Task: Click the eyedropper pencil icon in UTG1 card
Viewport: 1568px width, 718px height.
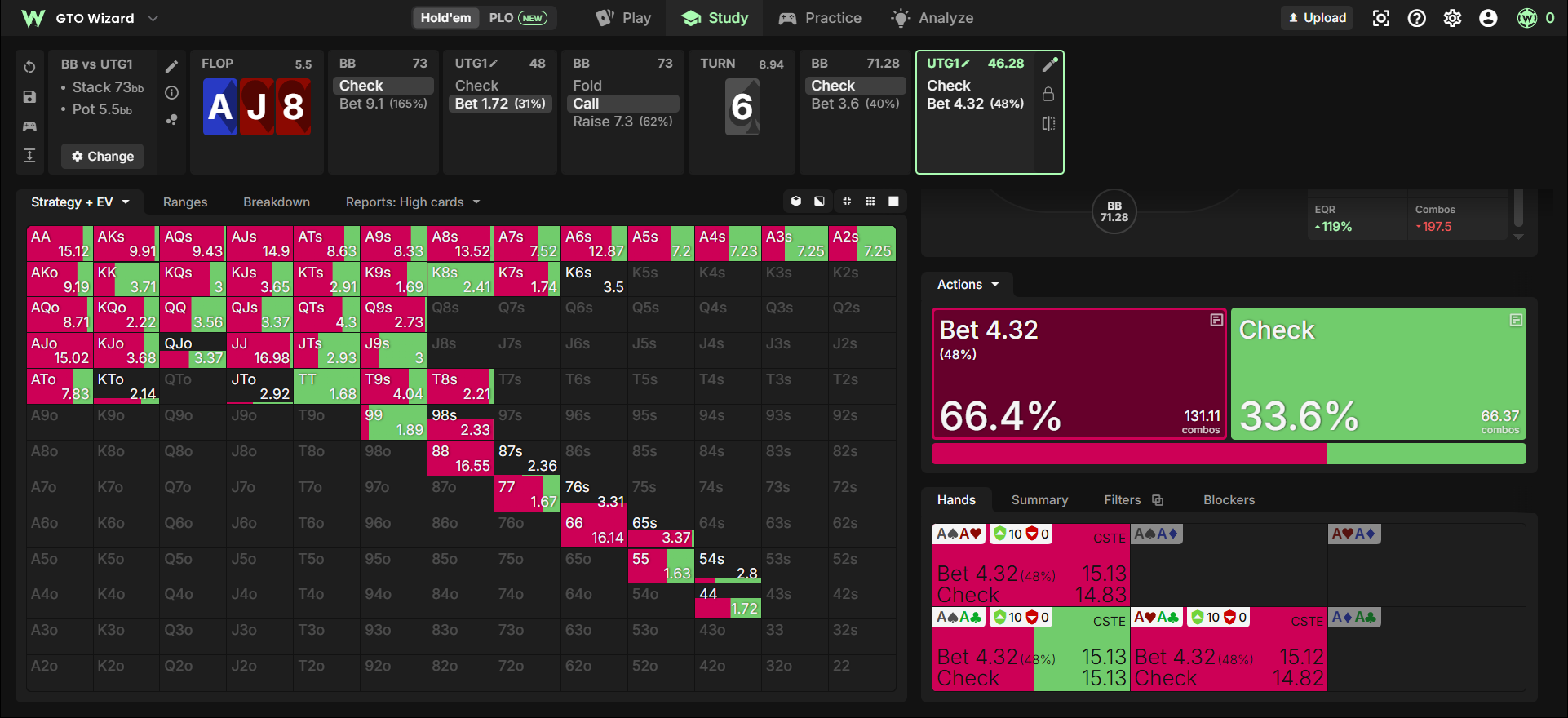Action: pyautogui.click(x=1050, y=64)
